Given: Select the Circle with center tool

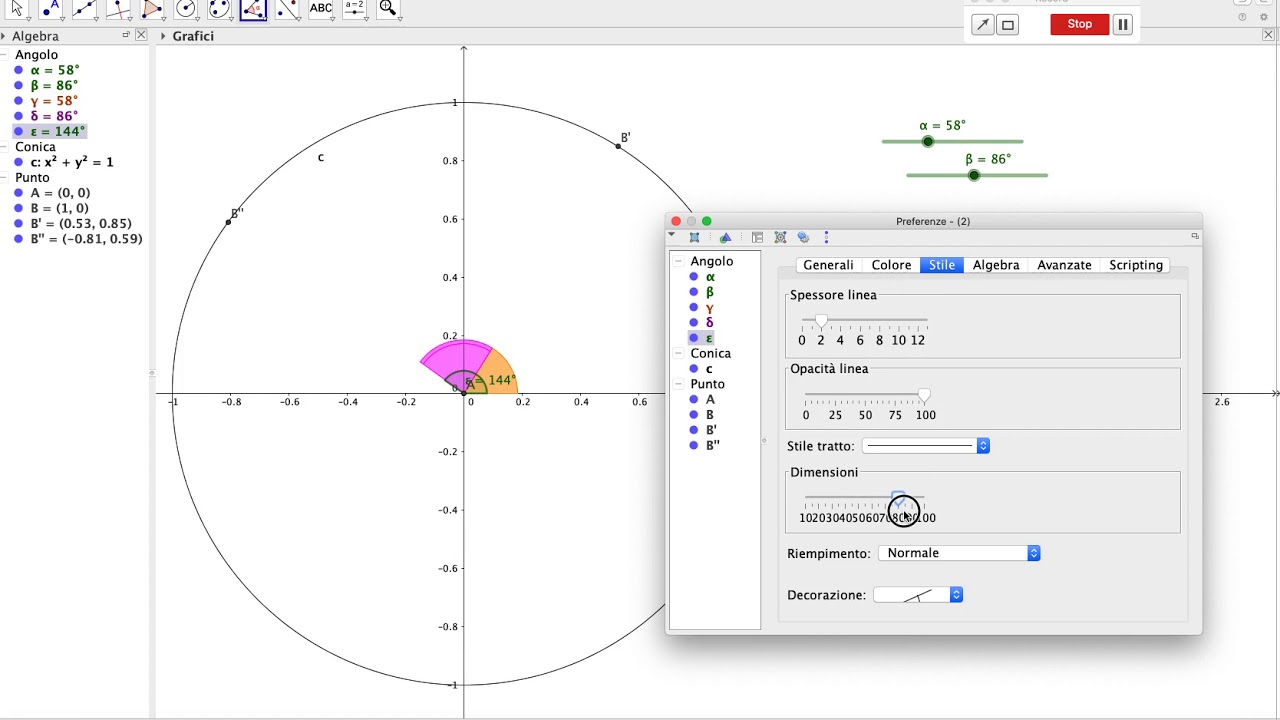Looking at the screenshot, I should 186,9.
